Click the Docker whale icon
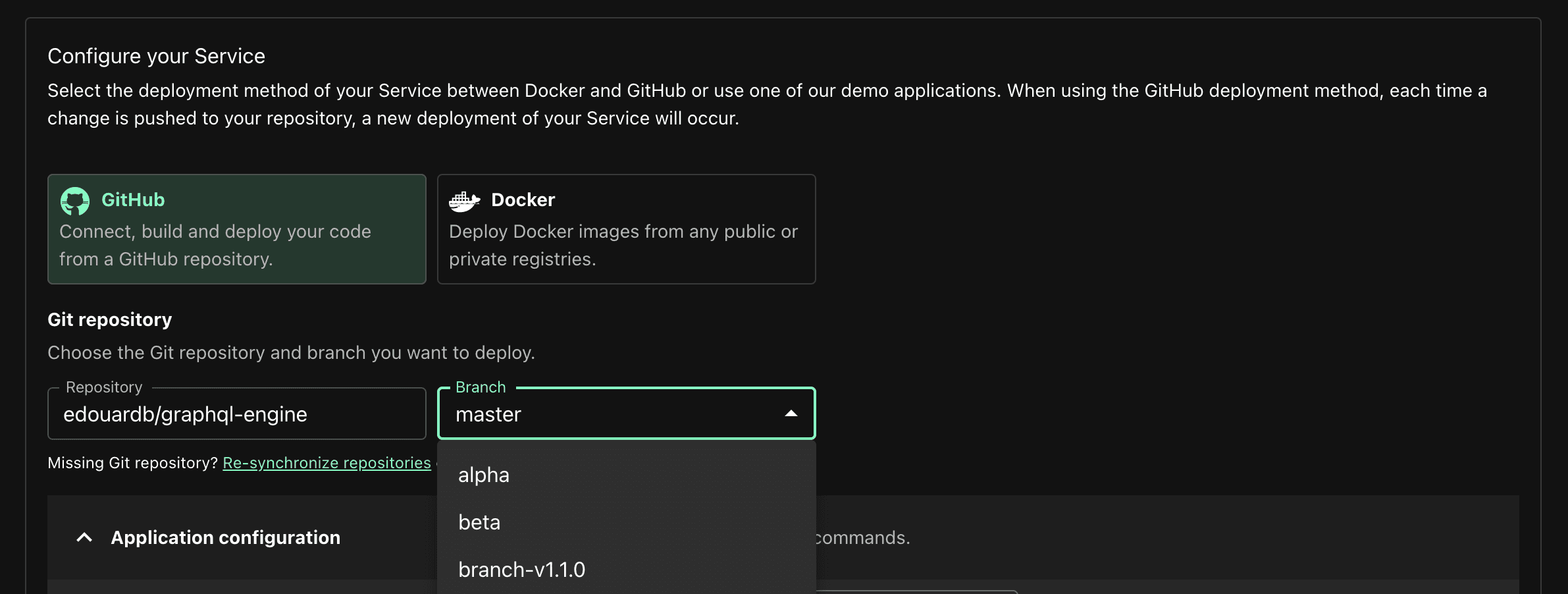This screenshot has width=1568, height=594. pos(464,201)
